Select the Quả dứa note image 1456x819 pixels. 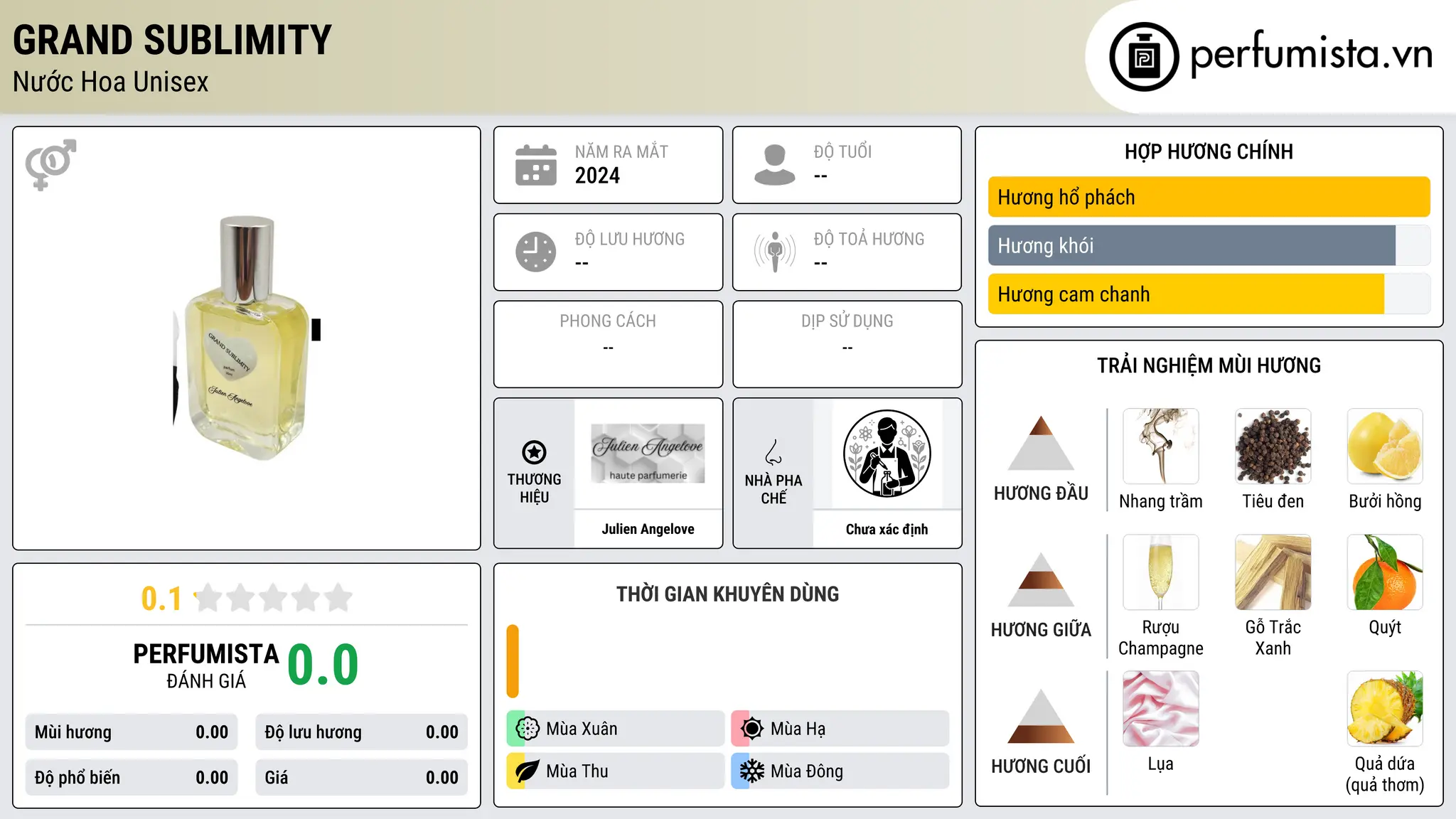(1385, 709)
